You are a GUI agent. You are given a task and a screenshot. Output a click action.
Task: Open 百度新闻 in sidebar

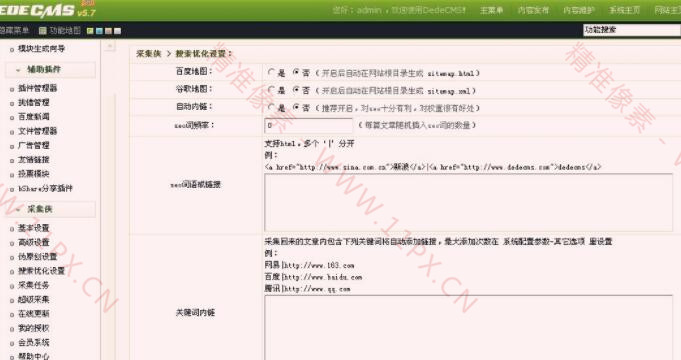33,117
